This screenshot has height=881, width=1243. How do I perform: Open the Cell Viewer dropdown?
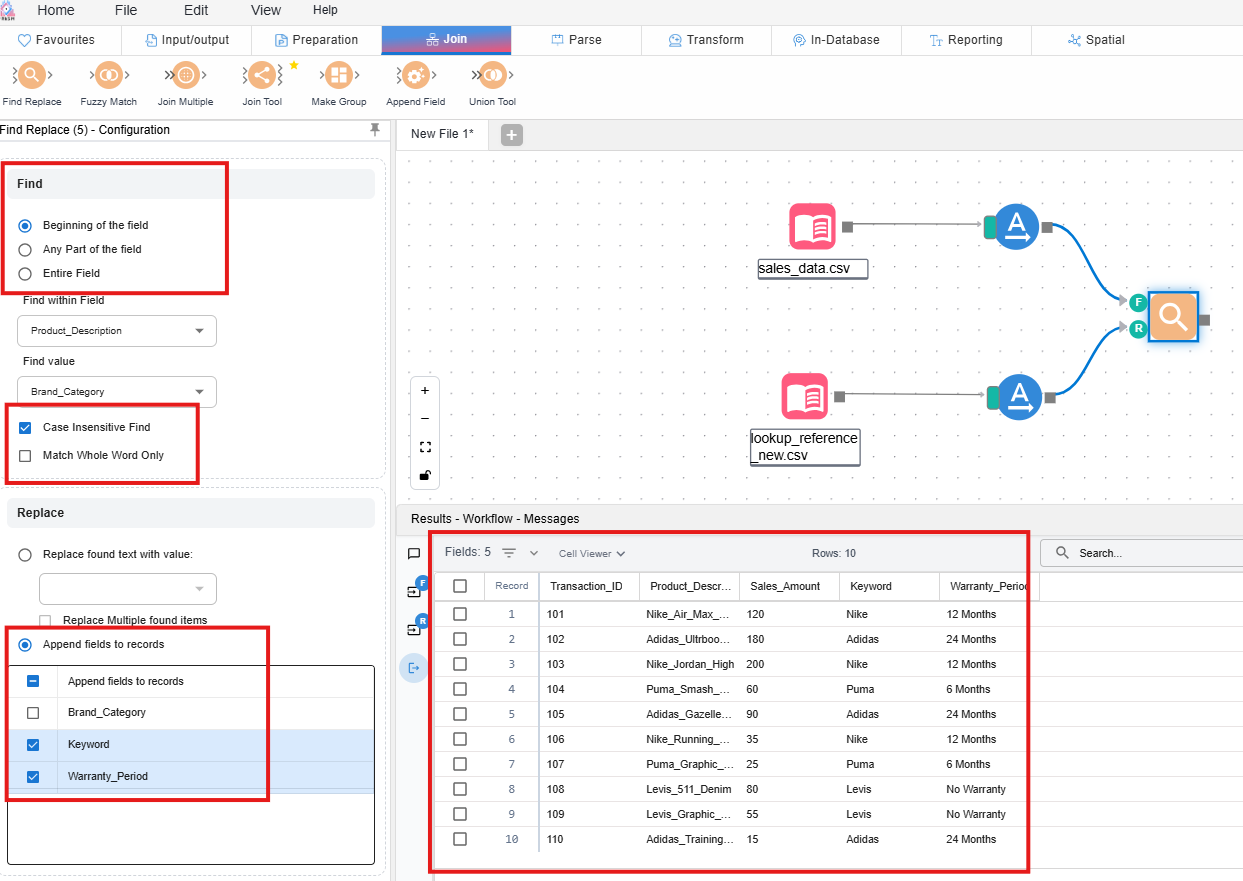click(x=592, y=554)
